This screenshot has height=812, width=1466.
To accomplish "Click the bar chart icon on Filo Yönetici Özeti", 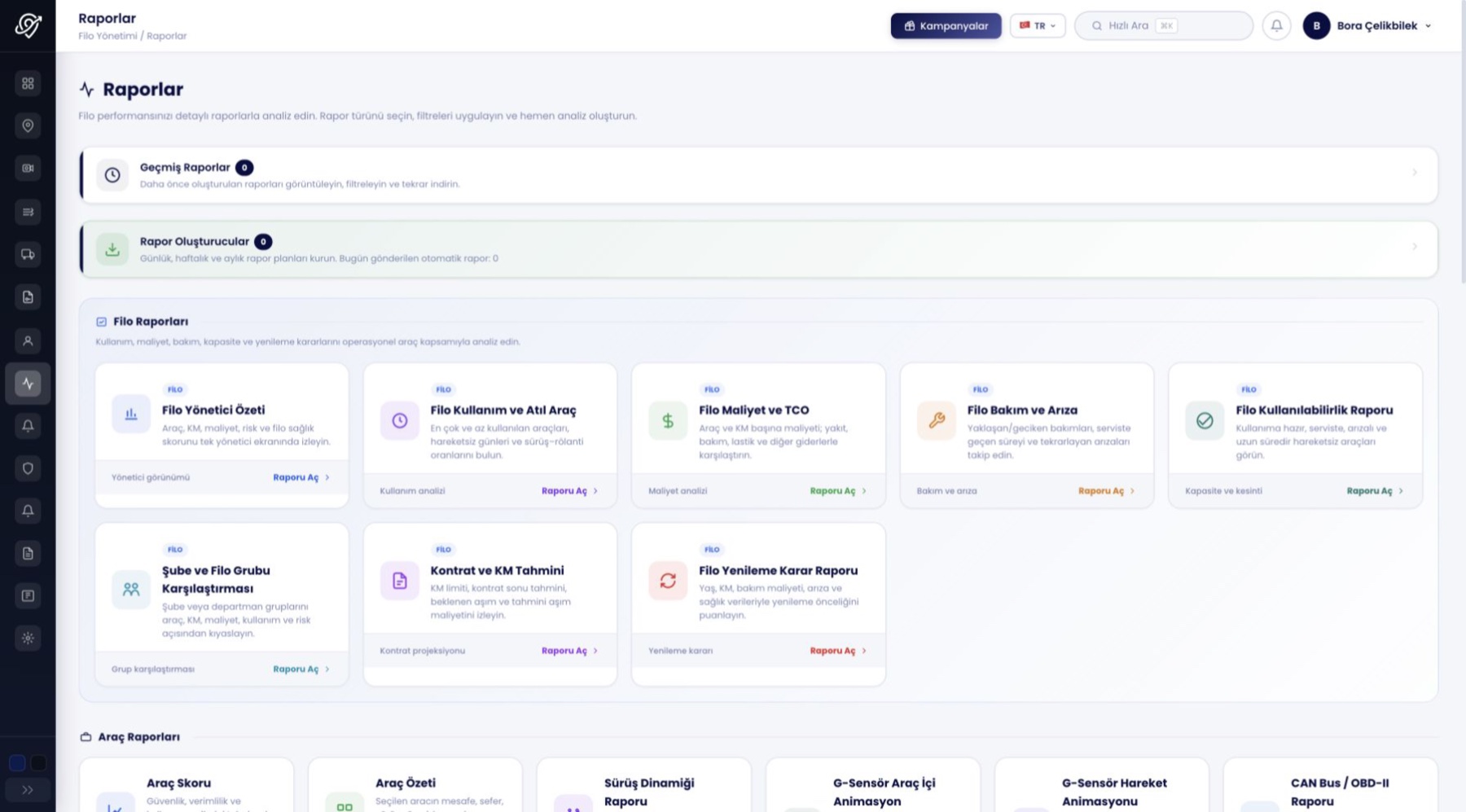I will 131,415.
